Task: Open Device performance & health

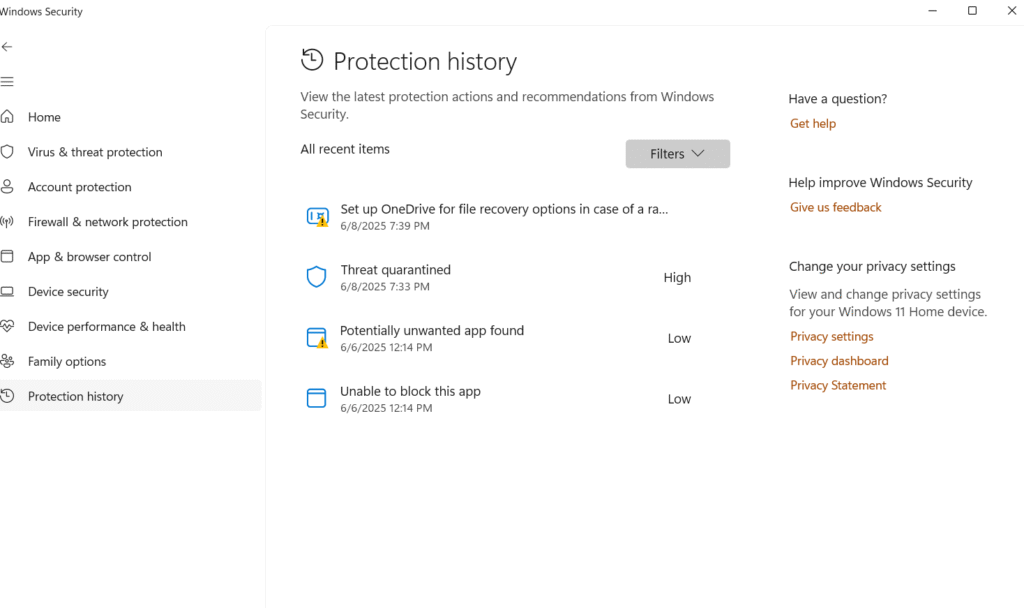Action: [x=106, y=327]
